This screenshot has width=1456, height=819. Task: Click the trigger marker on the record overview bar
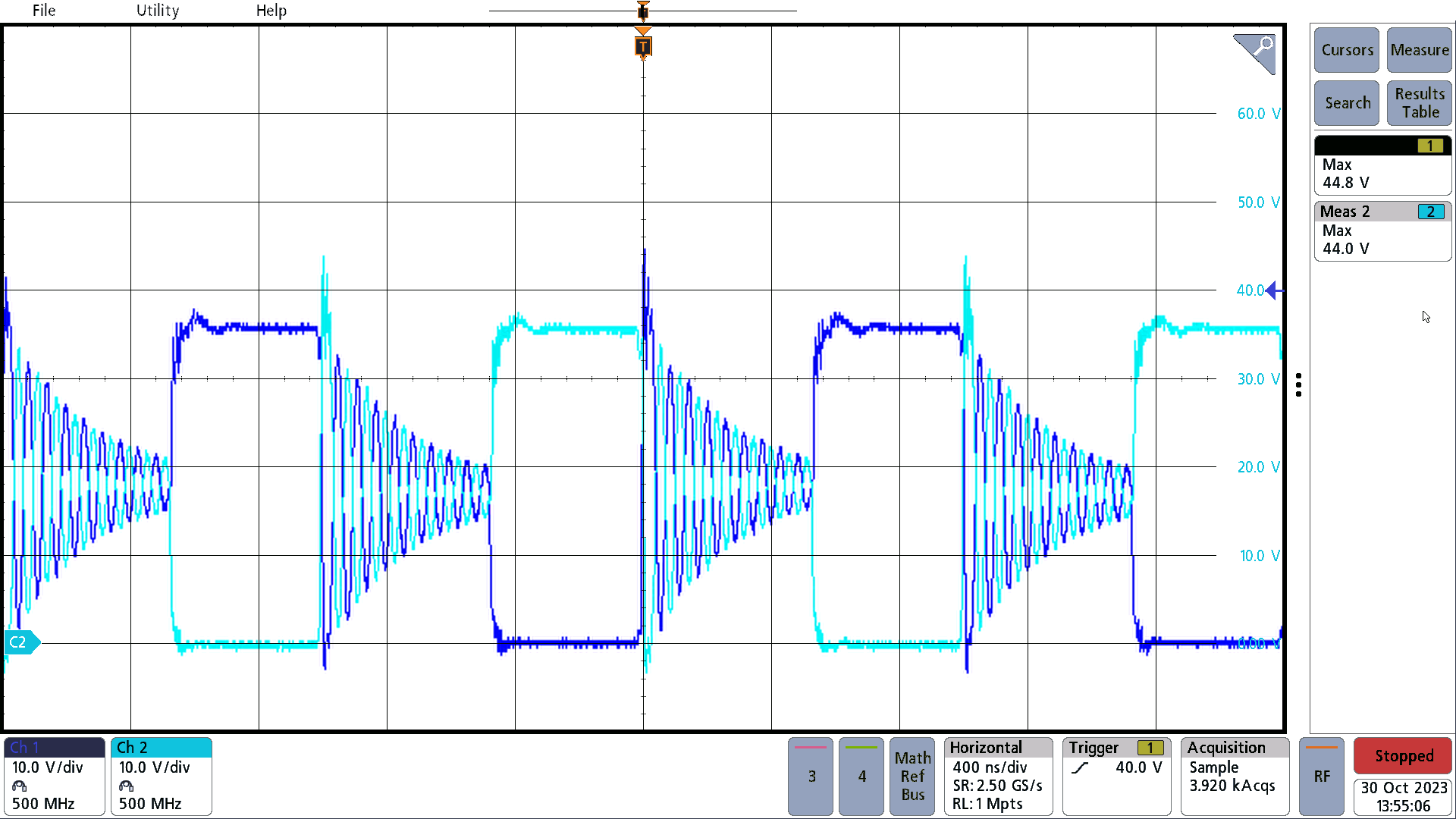[643, 11]
